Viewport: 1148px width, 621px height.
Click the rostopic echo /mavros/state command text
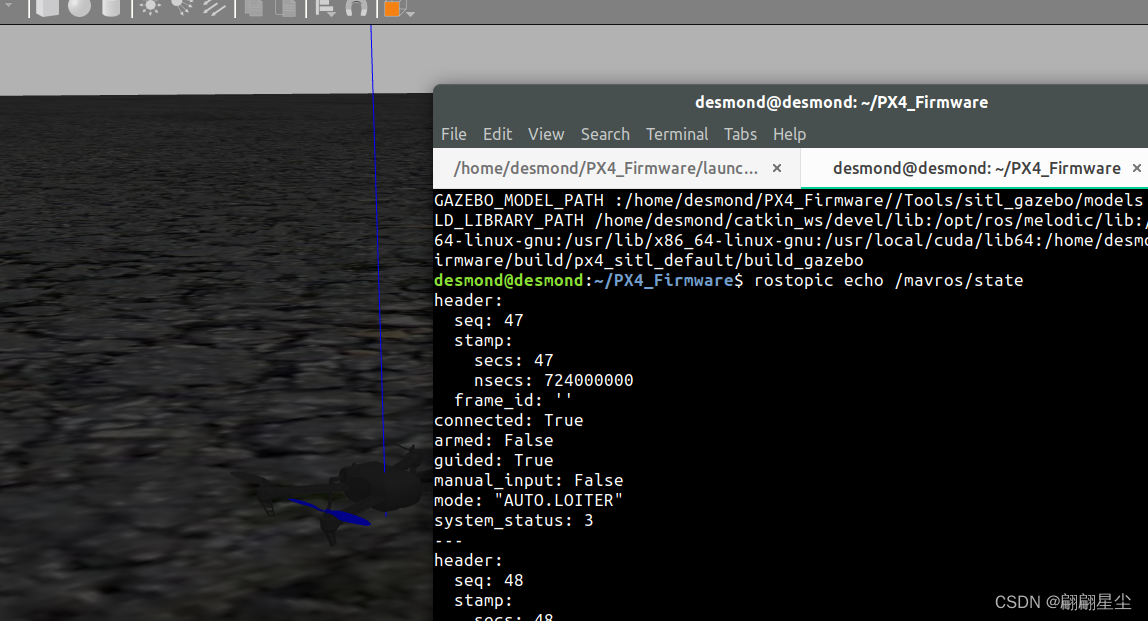pos(888,280)
